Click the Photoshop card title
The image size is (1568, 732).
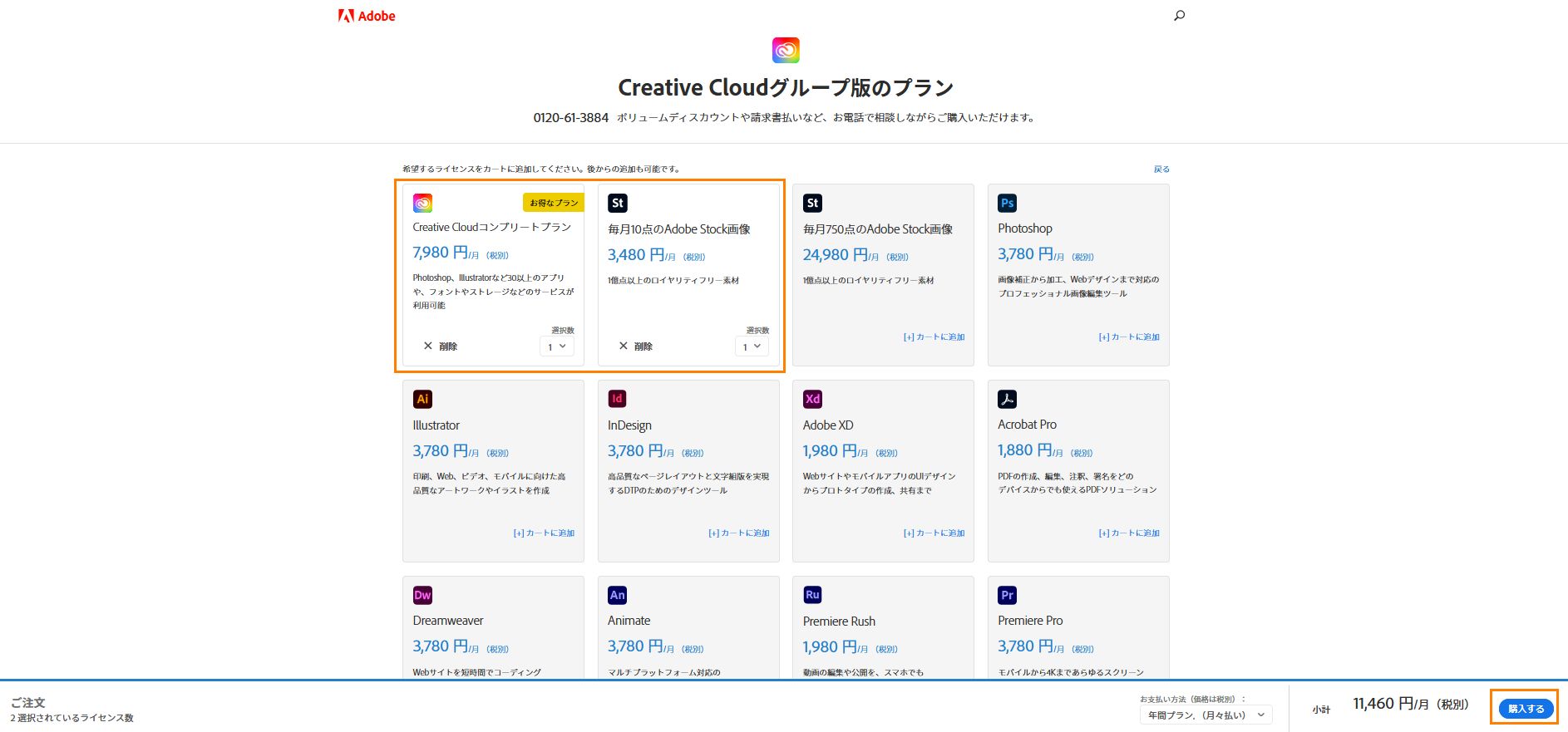1025,228
